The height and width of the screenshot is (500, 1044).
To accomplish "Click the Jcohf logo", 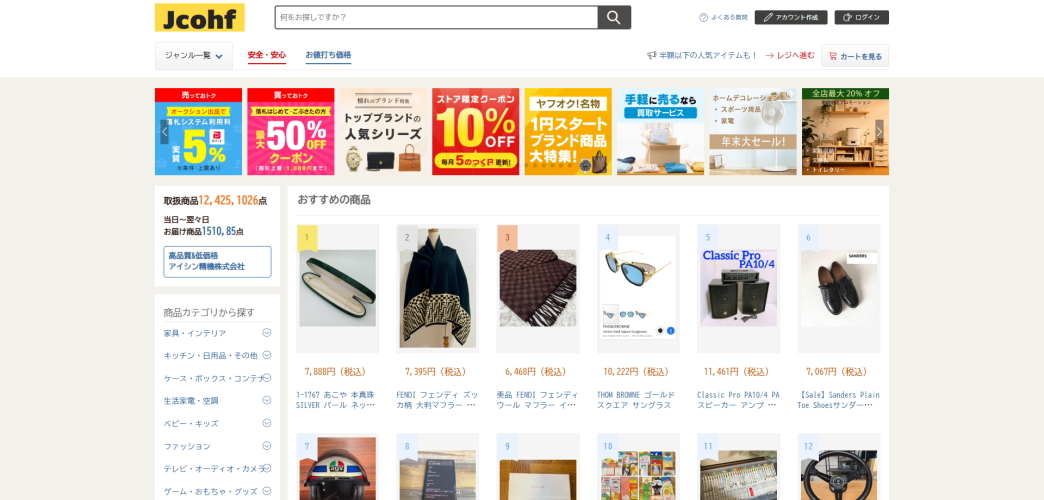I will click(x=200, y=17).
